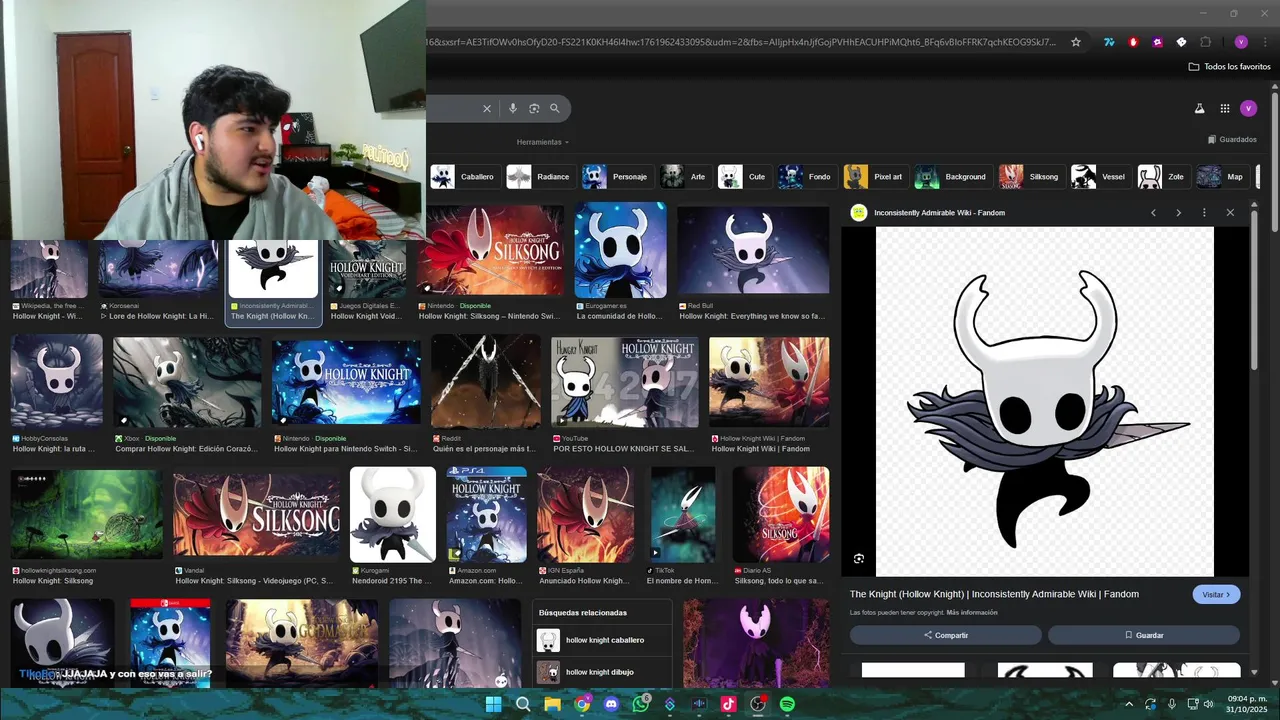The image size is (1280, 720).
Task: Open Spotify from the taskbar
Action: (x=787, y=704)
